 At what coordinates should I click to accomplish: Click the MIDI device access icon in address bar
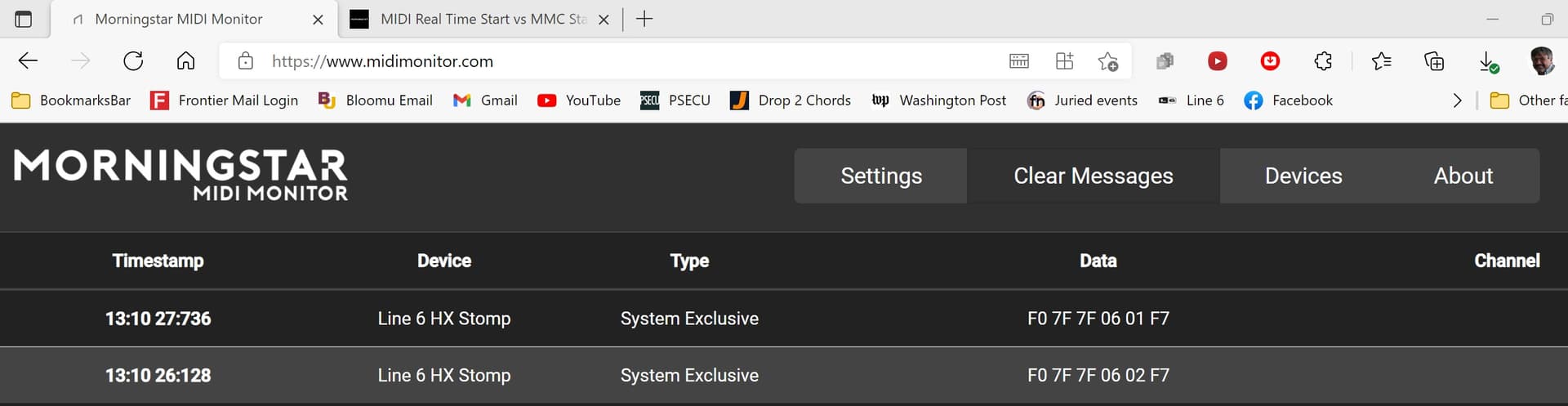(x=1018, y=61)
